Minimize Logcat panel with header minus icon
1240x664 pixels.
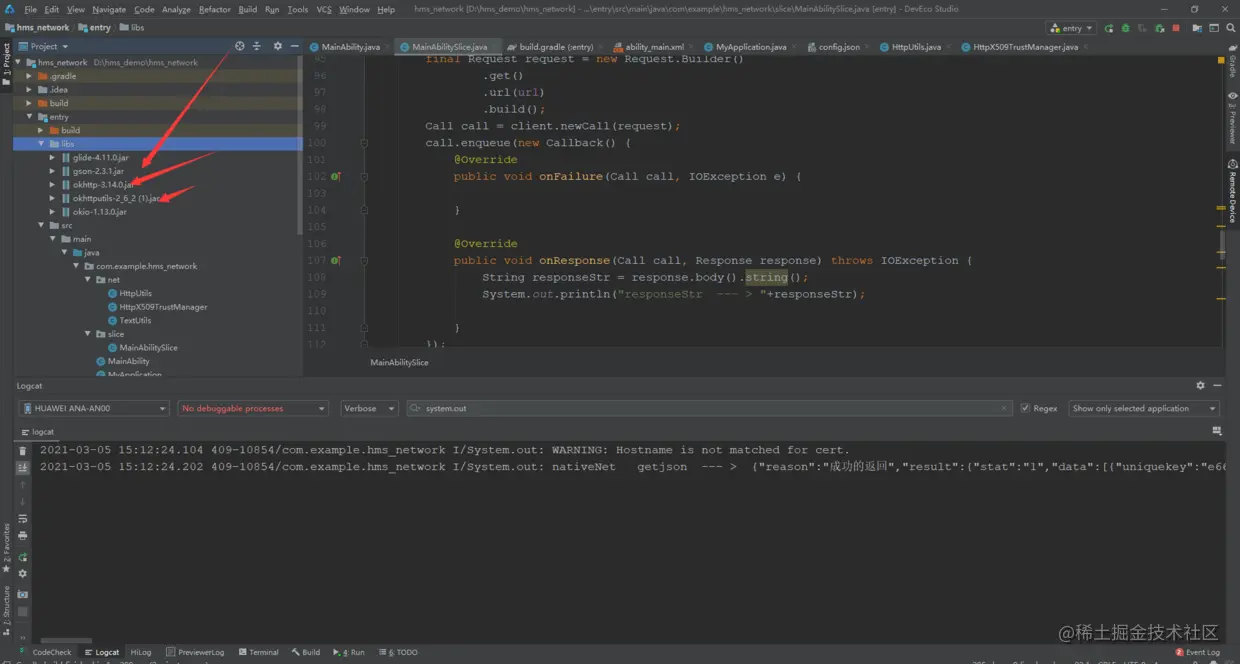[1216, 385]
